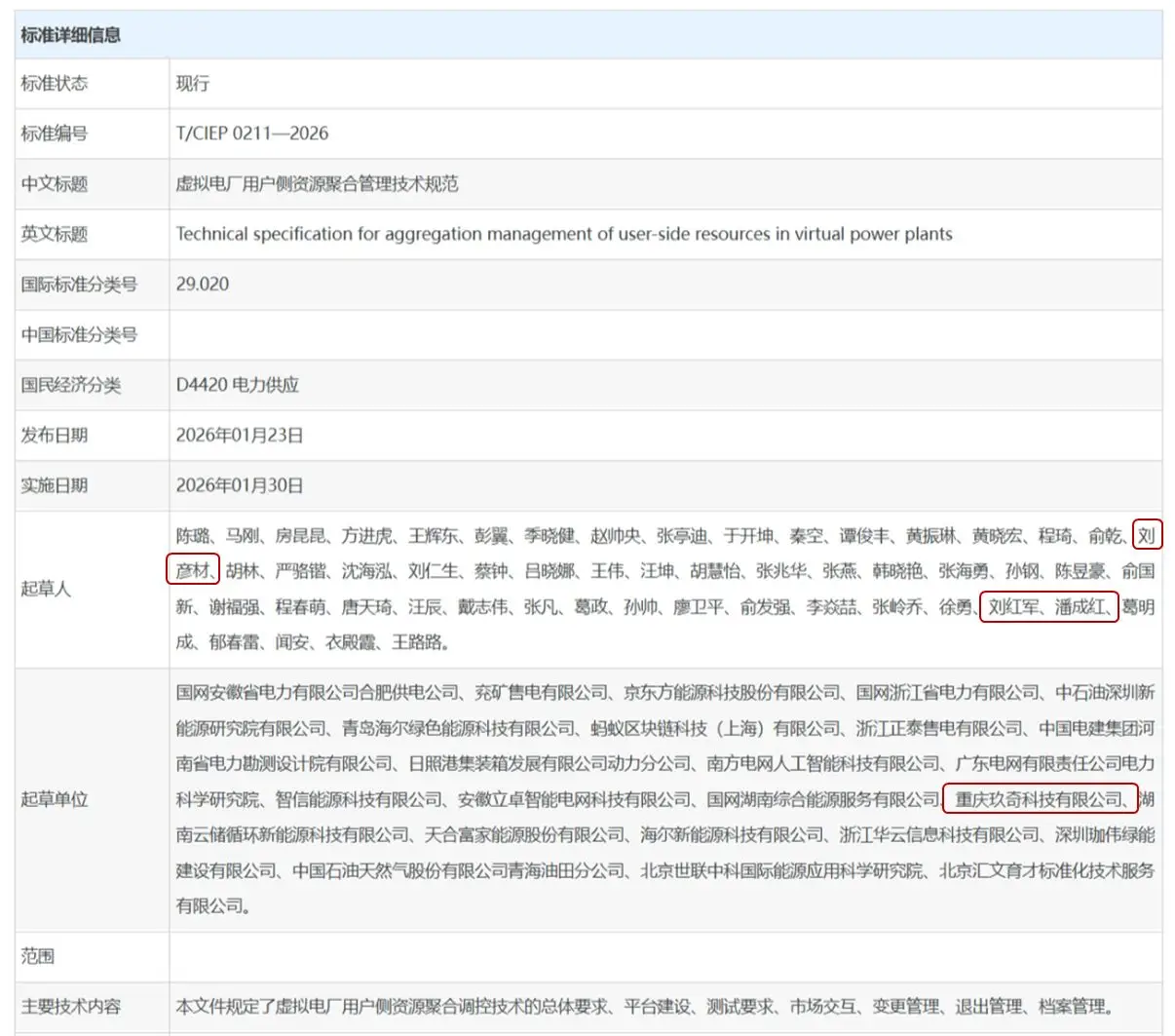Click the 起草单位 row label
Viewport: 1175px width, 1036px height.
55,799
